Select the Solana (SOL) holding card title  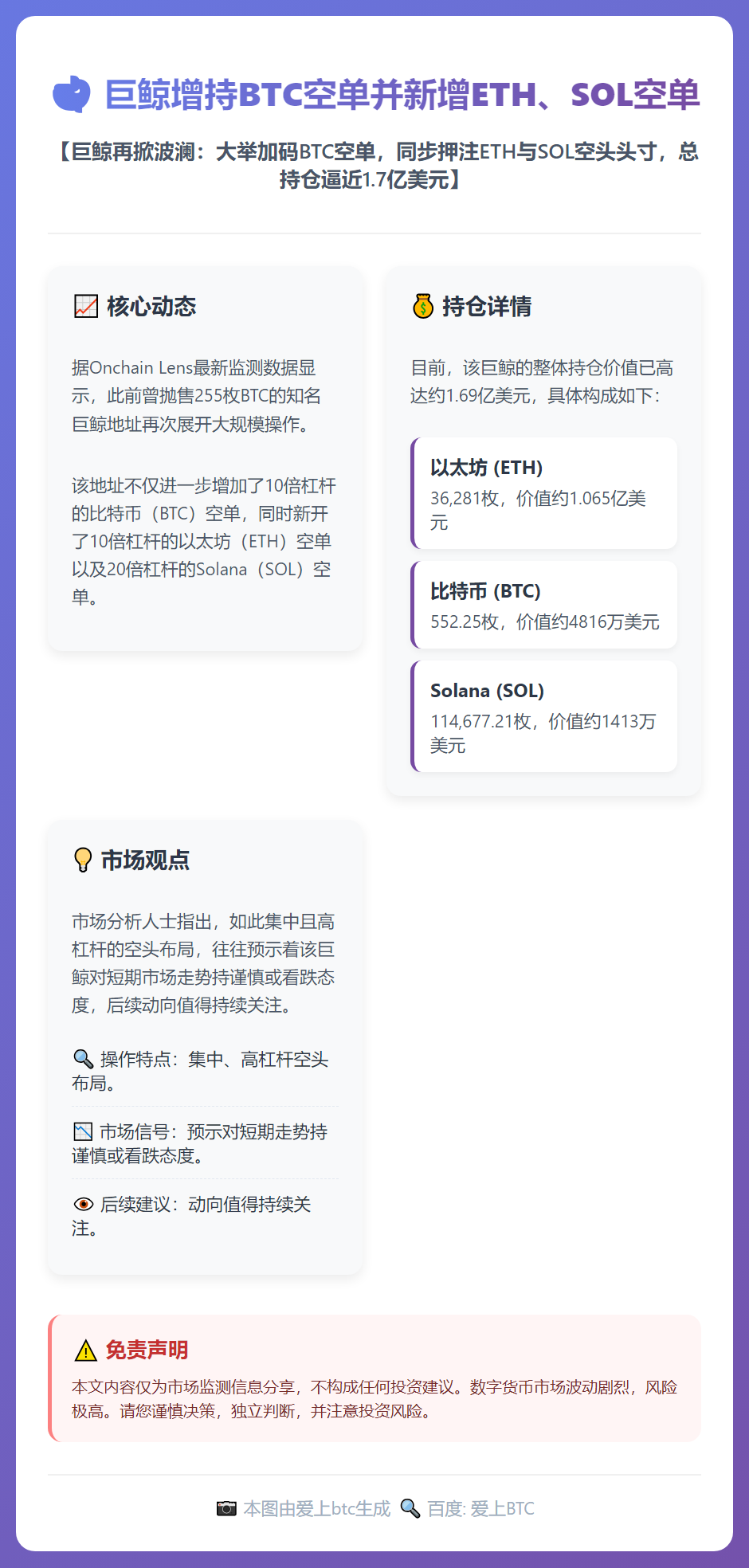[488, 691]
